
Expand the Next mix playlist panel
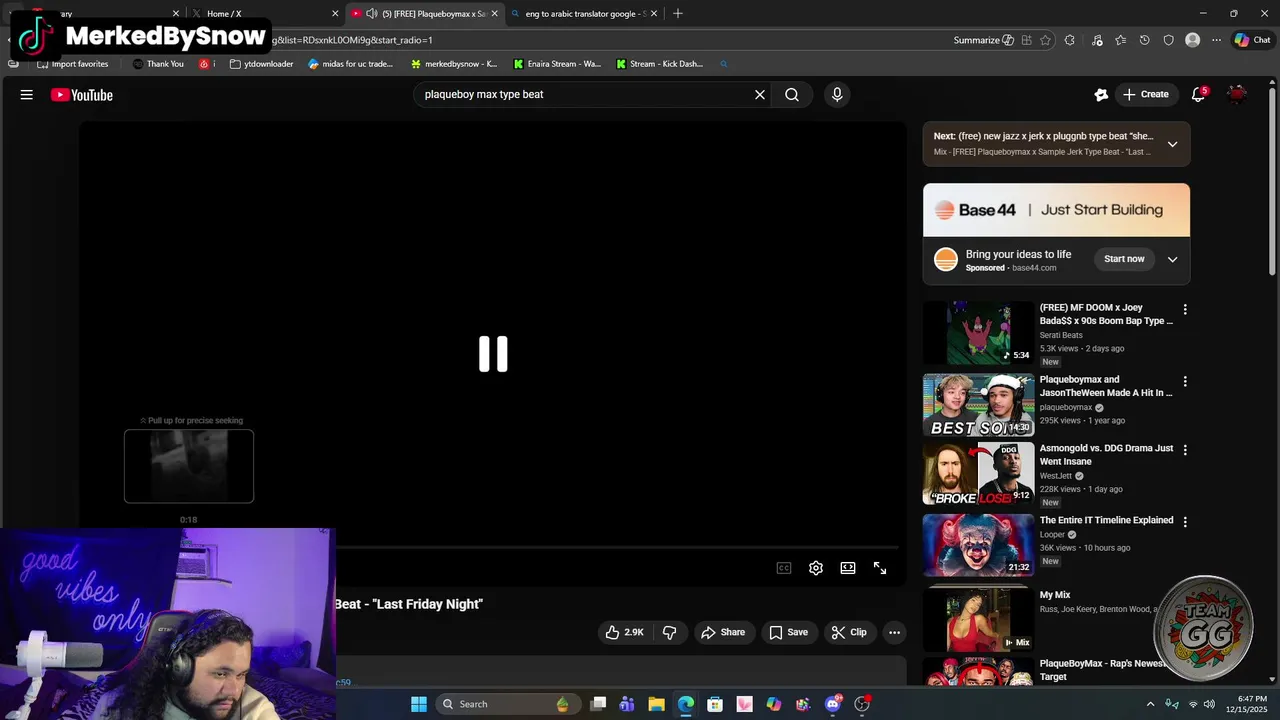1172,144
